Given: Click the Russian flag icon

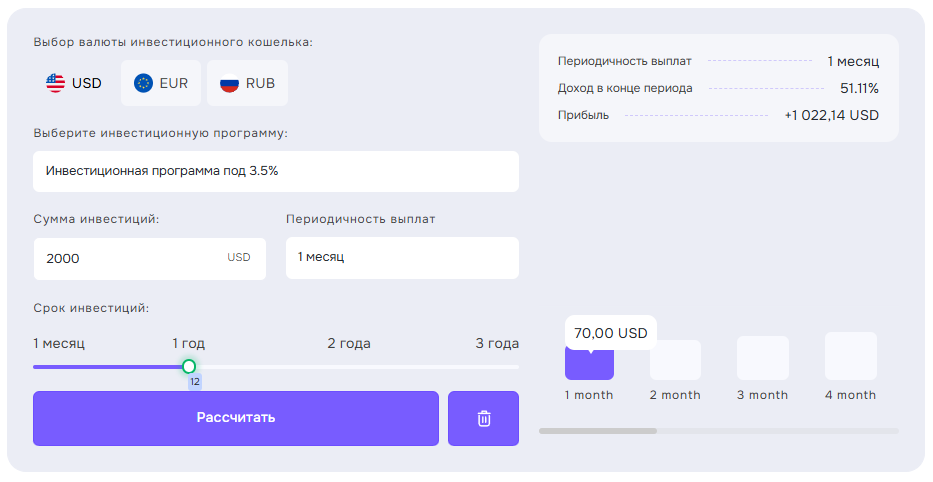Looking at the screenshot, I should [x=229, y=83].
